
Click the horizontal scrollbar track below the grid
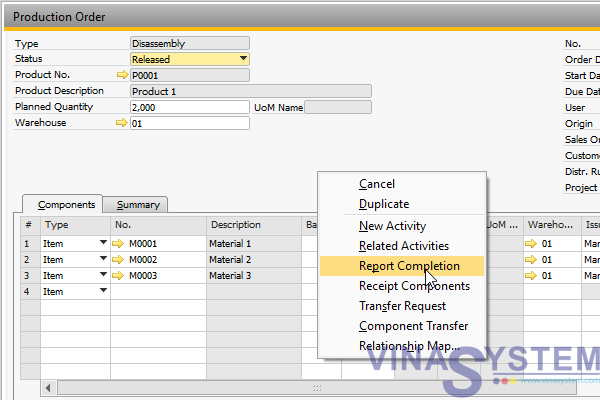(x=317, y=388)
